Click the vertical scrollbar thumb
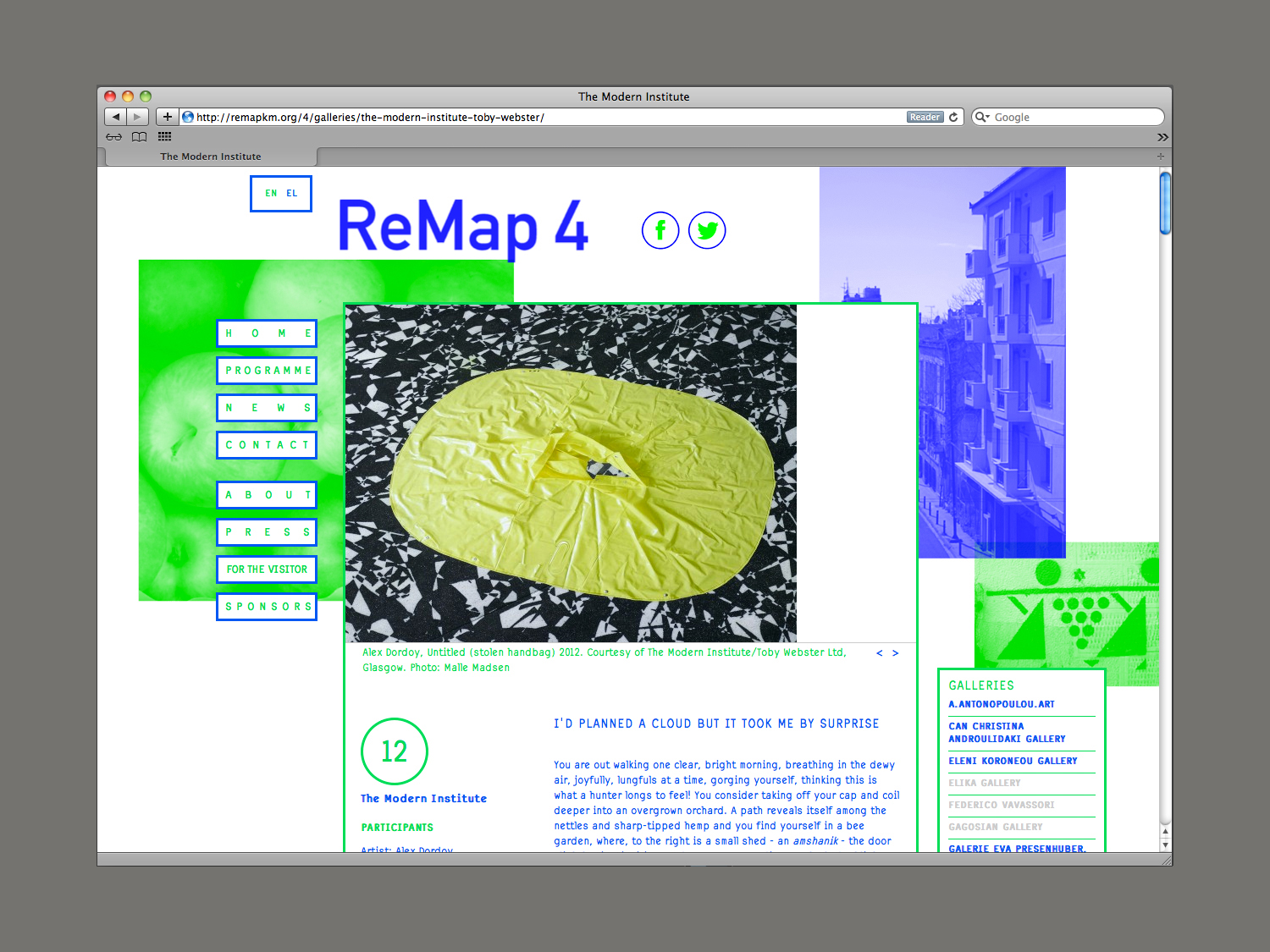Screen dimensions: 1270x952 1165,203
